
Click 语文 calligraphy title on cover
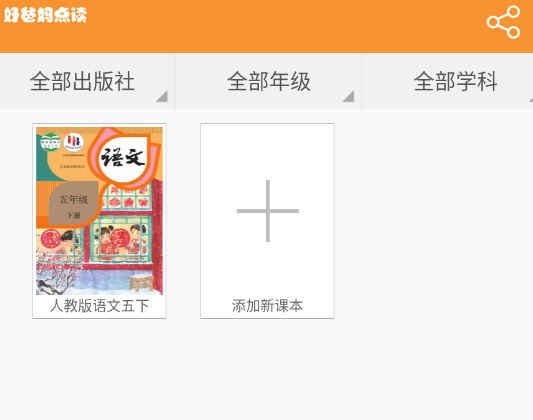pyautogui.click(x=123, y=158)
